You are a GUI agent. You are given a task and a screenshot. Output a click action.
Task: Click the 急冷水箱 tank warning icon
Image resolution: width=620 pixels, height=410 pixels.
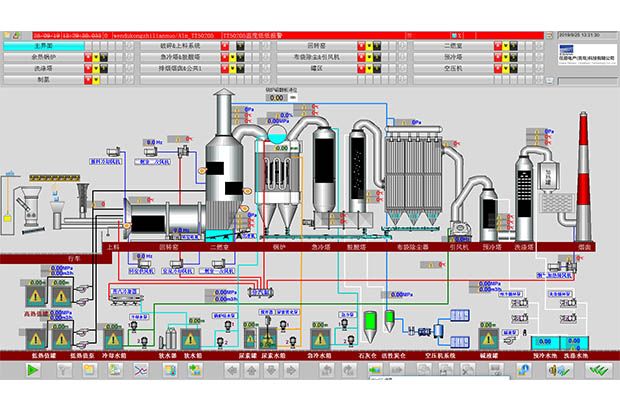click(321, 334)
